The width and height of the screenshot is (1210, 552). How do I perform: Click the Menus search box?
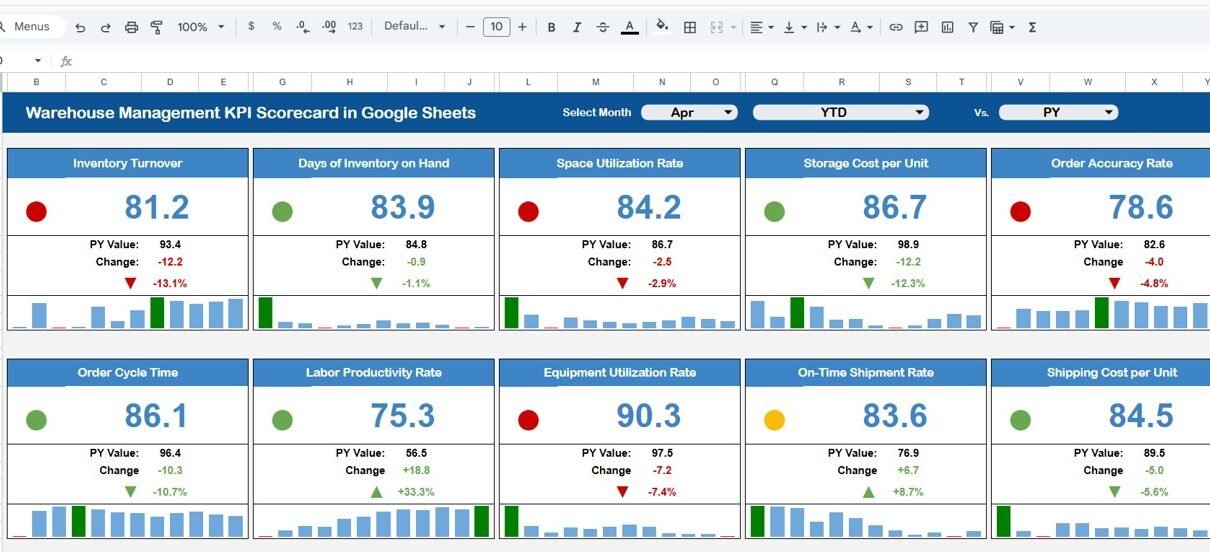pyautogui.click(x=30, y=27)
